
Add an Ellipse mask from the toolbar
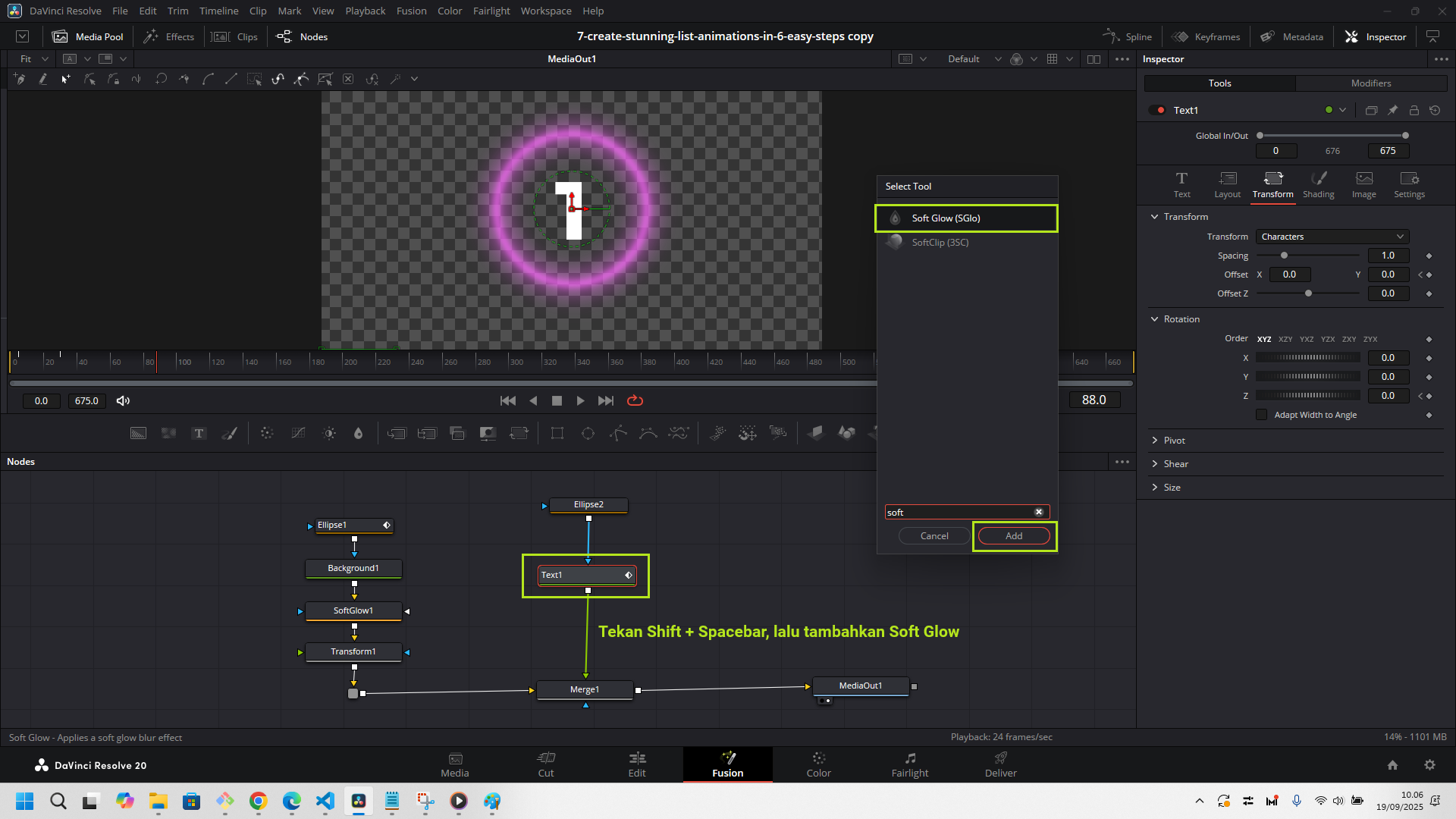point(588,433)
